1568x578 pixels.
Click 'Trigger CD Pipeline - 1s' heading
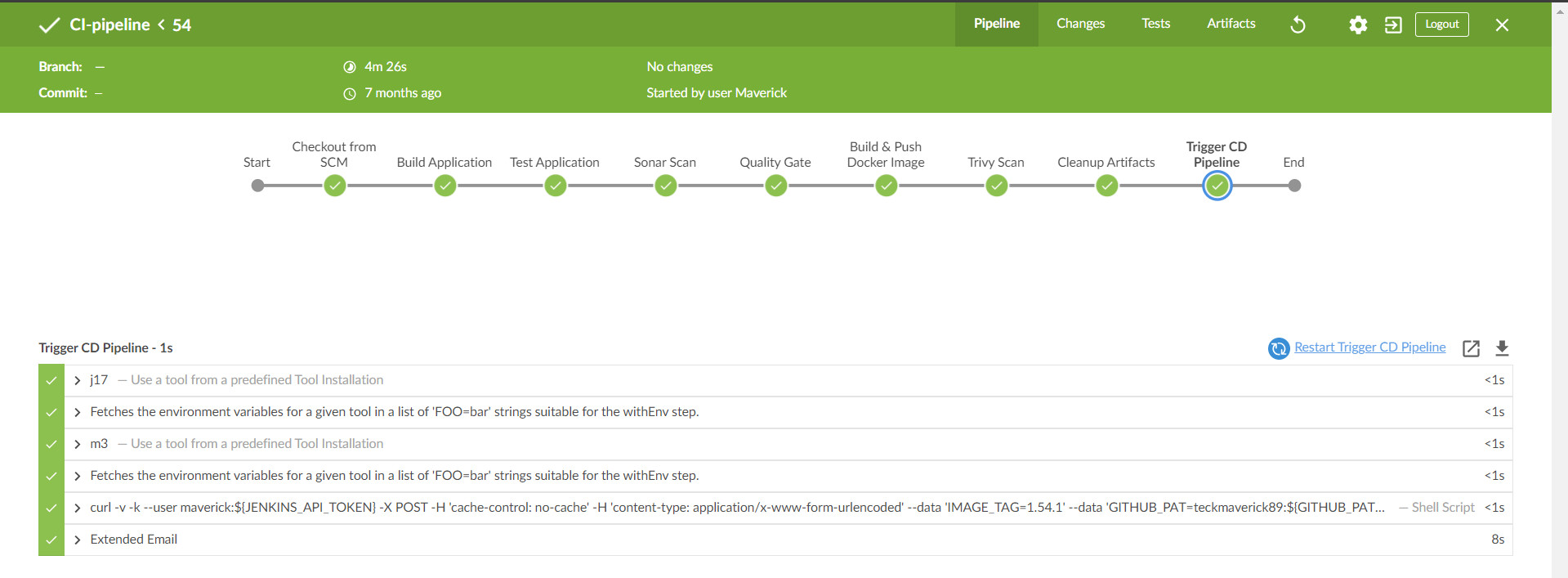105,347
